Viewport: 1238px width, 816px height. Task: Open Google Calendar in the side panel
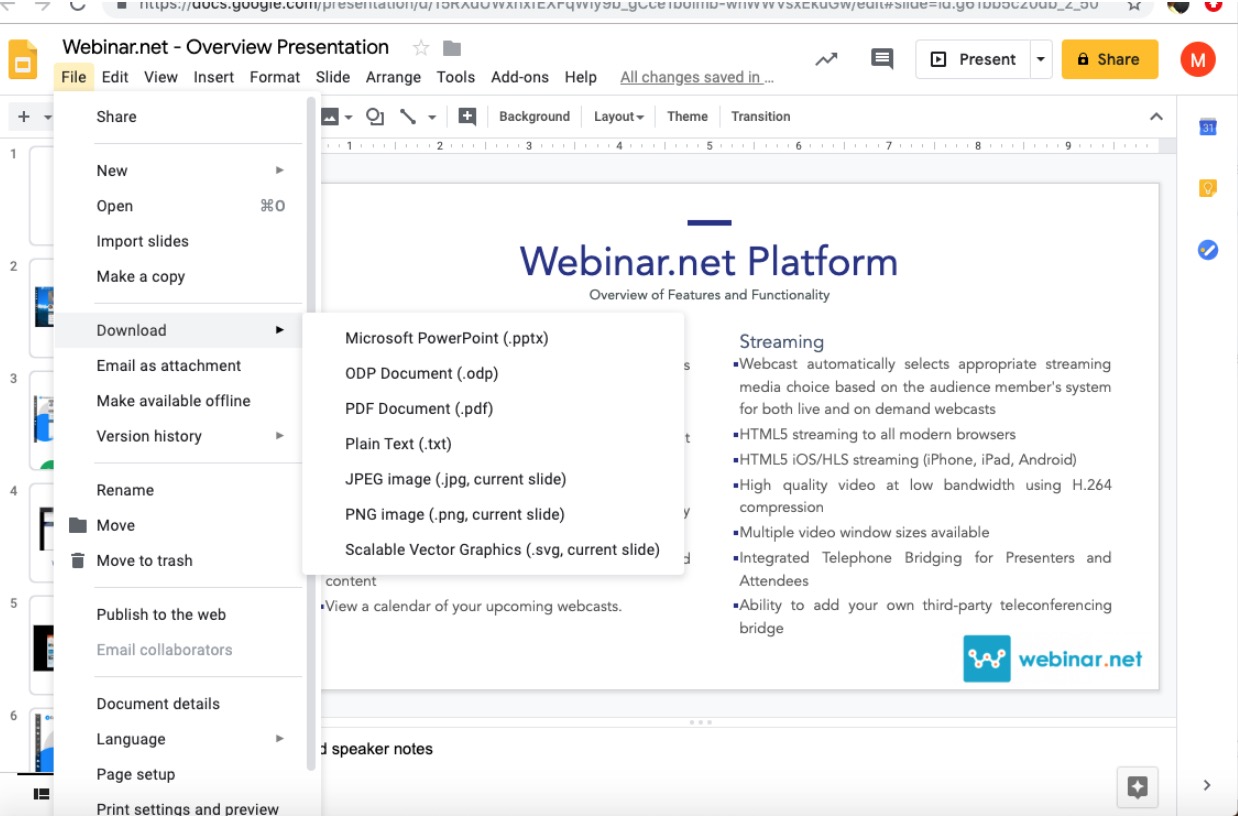[1207, 127]
